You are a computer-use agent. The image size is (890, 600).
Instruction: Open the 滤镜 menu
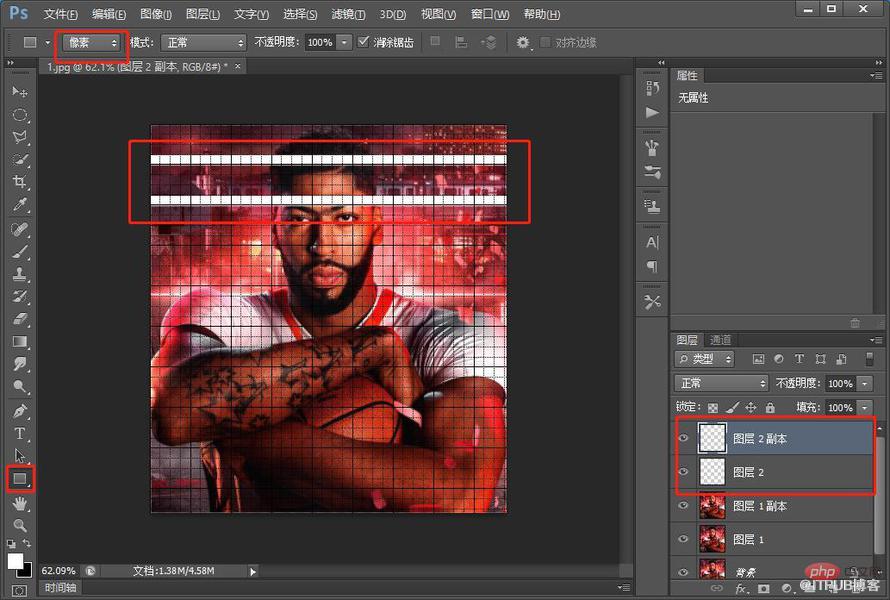348,14
